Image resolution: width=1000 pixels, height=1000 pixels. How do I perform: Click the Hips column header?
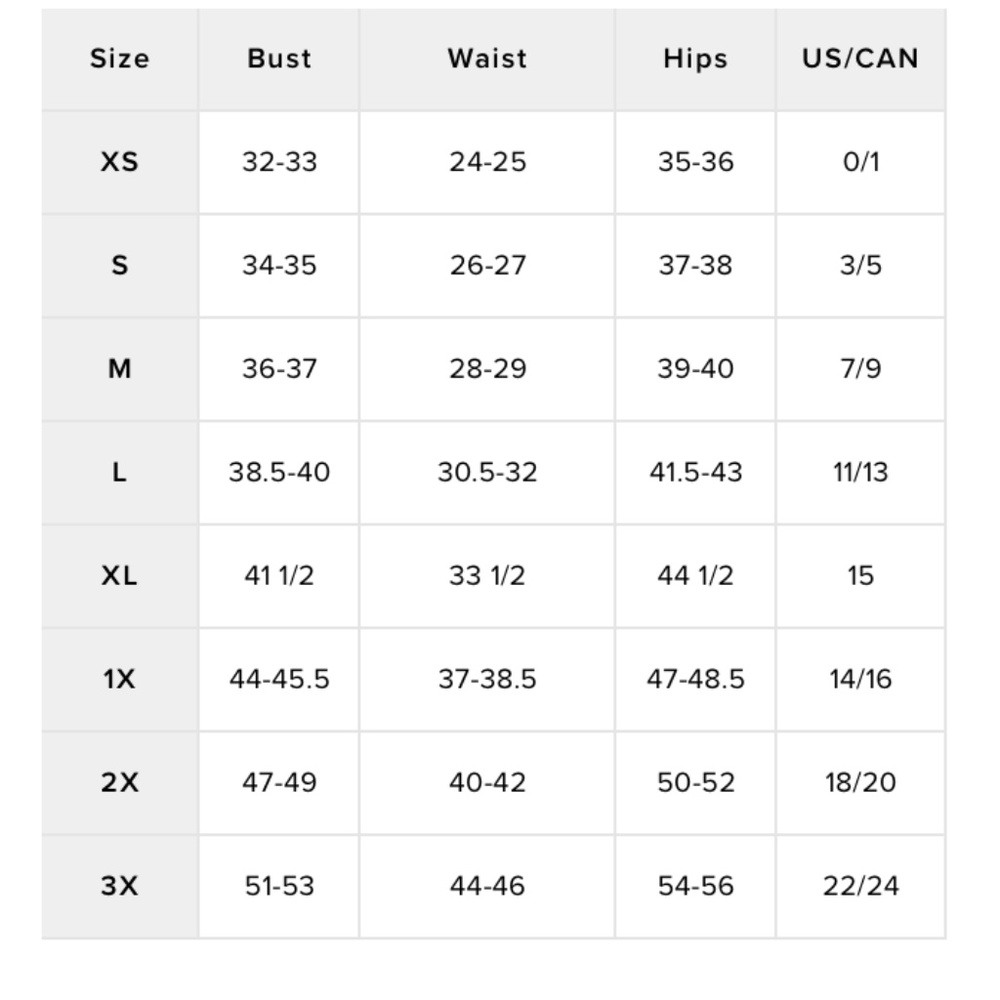[695, 59]
